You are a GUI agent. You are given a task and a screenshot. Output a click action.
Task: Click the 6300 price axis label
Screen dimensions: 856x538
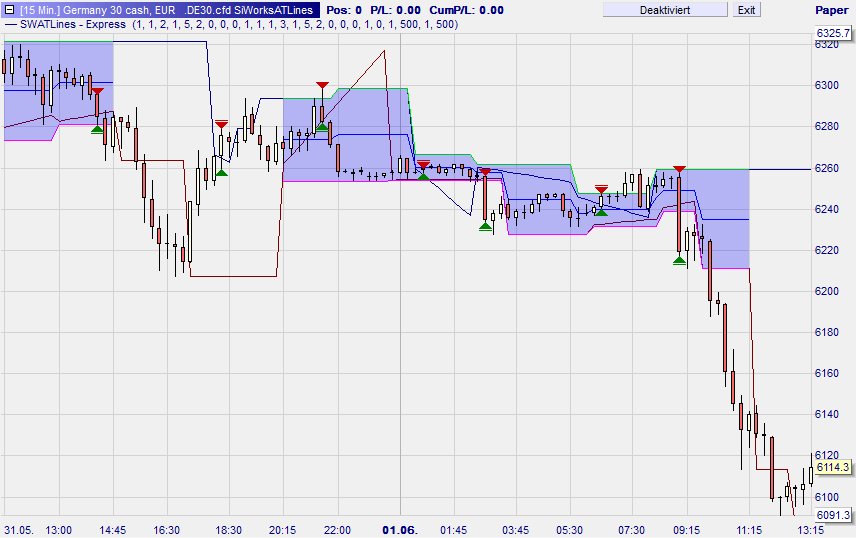(x=827, y=85)
